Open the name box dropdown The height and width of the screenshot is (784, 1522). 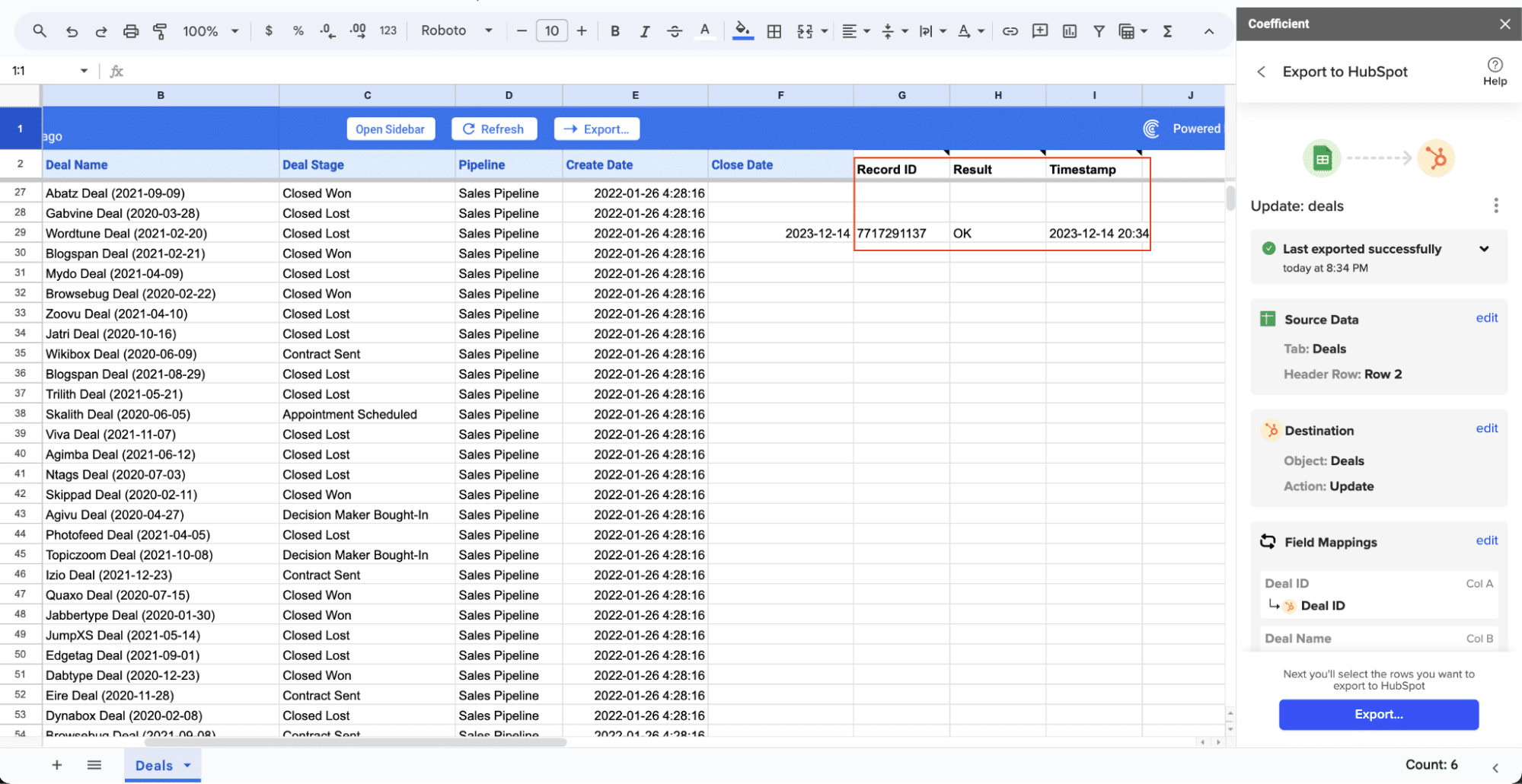84,71
